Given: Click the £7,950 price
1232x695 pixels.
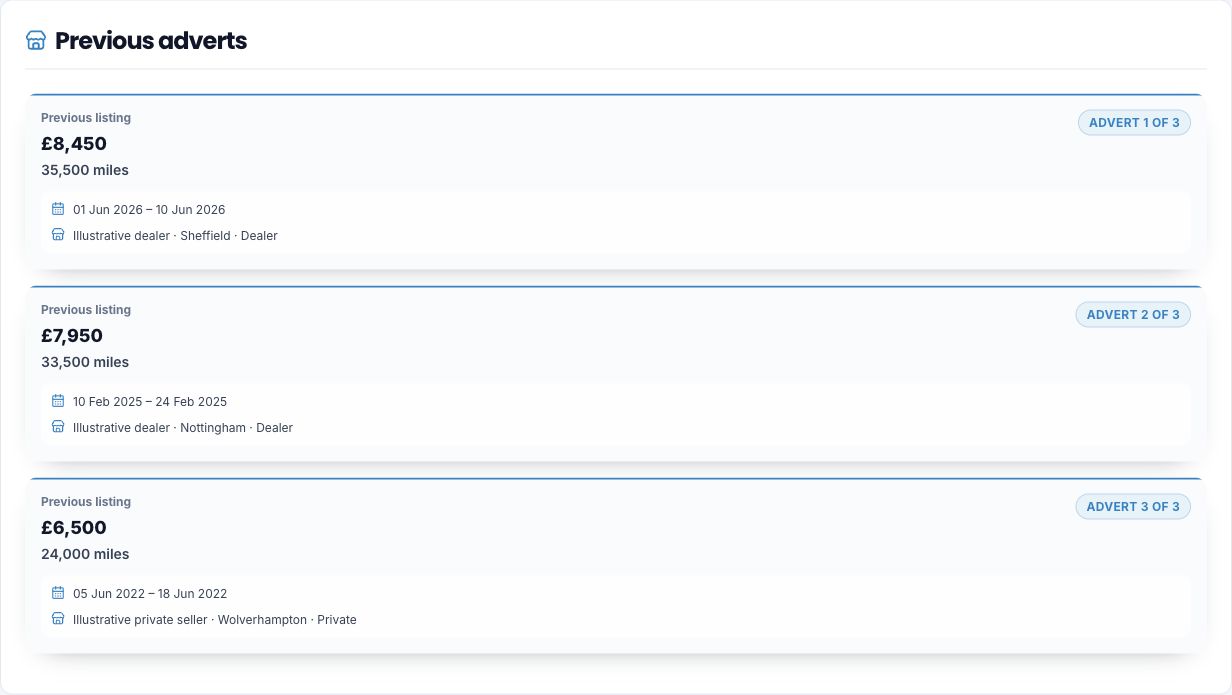Looking at the screenshot, I should [x=72, y=336].
